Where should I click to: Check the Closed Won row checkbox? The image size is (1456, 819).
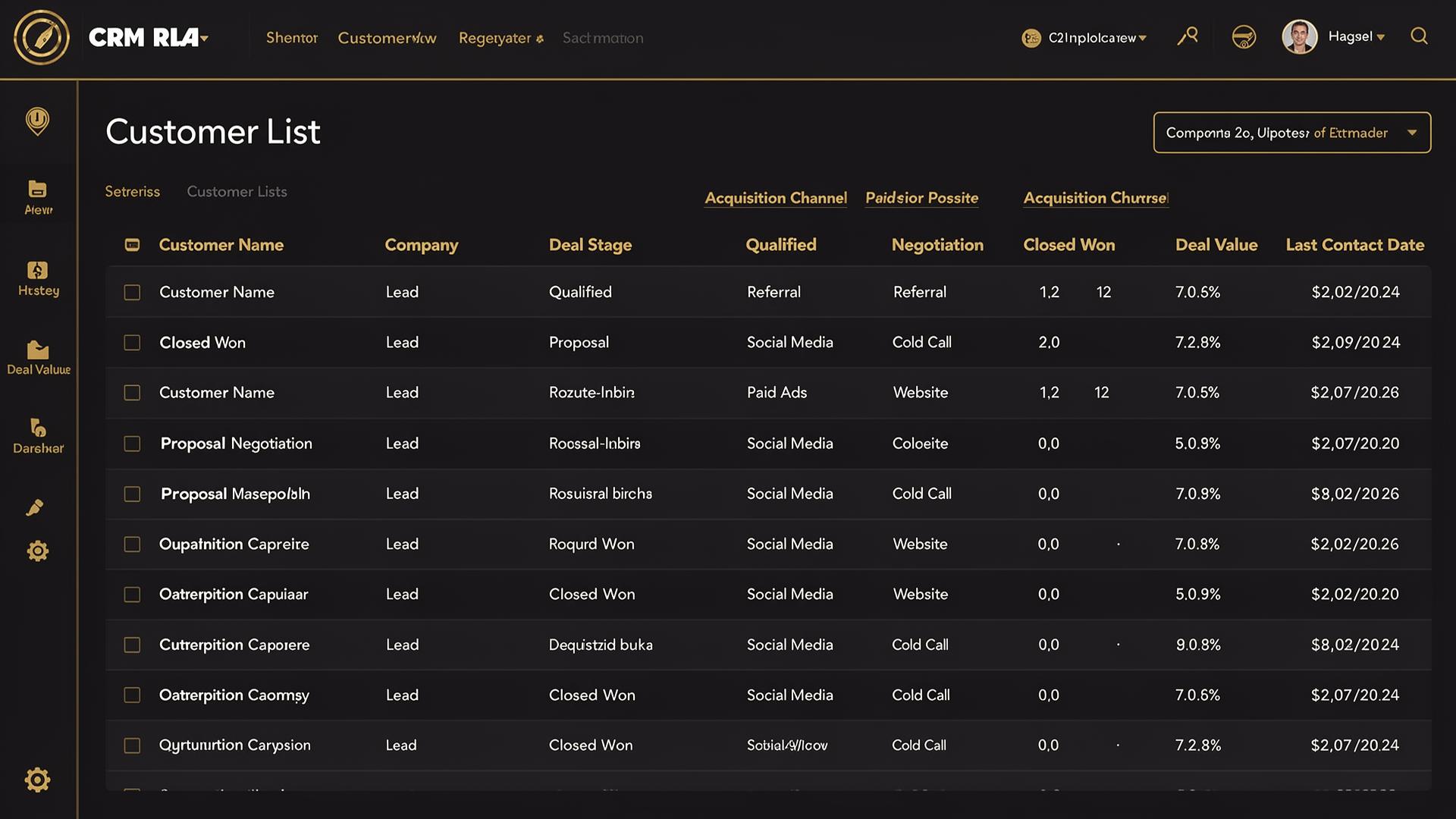coord(132,343)
